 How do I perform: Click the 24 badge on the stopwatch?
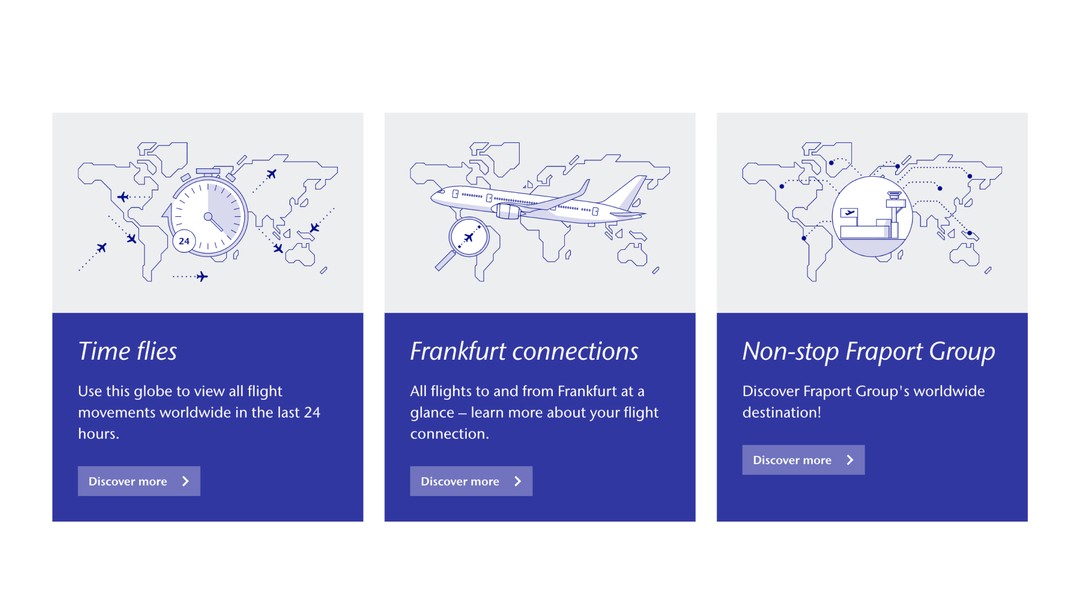[183, 241]
